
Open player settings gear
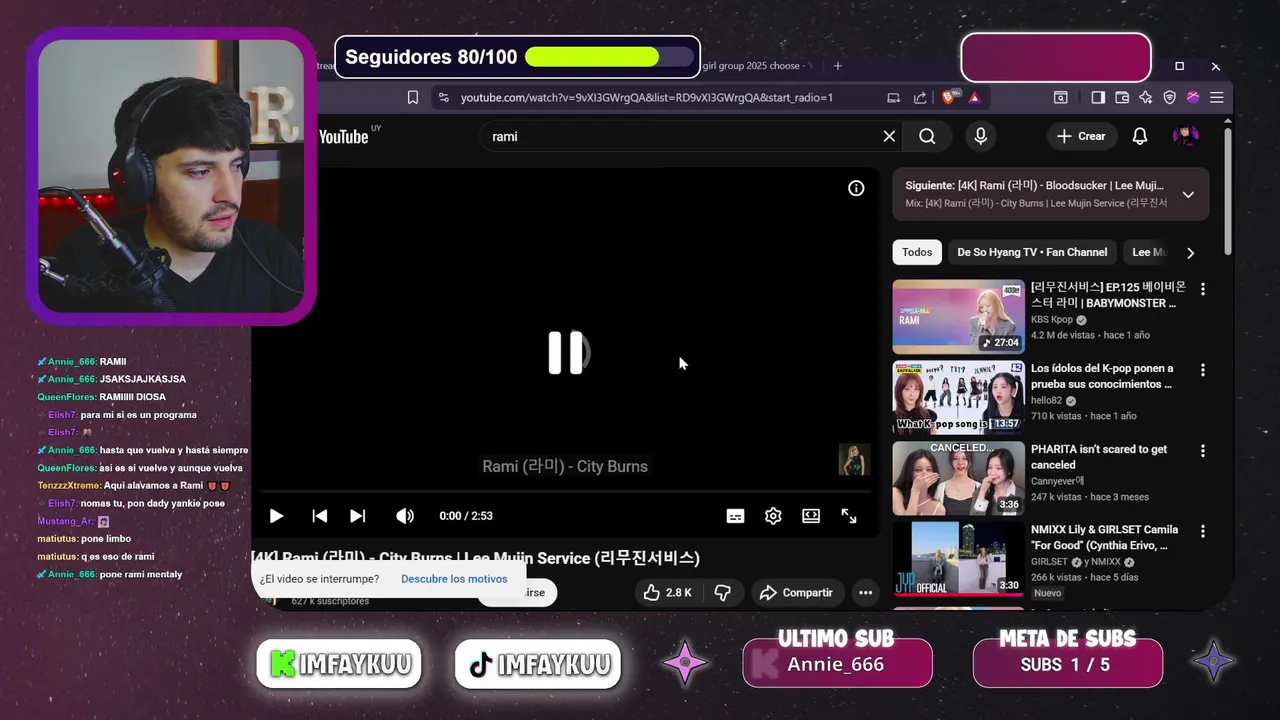tap(773, 516)
